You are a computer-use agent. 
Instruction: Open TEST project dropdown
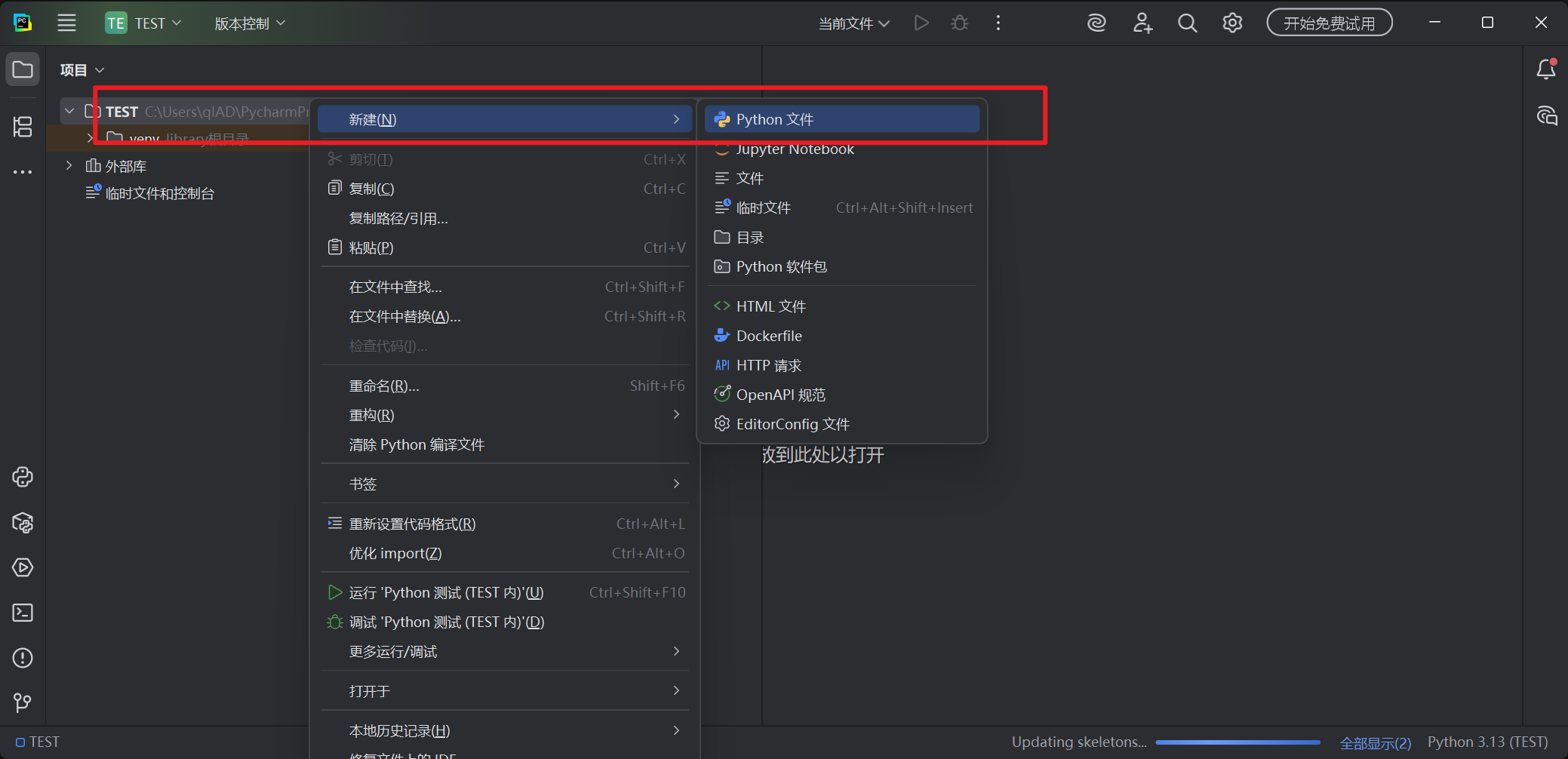pos(158,23)
